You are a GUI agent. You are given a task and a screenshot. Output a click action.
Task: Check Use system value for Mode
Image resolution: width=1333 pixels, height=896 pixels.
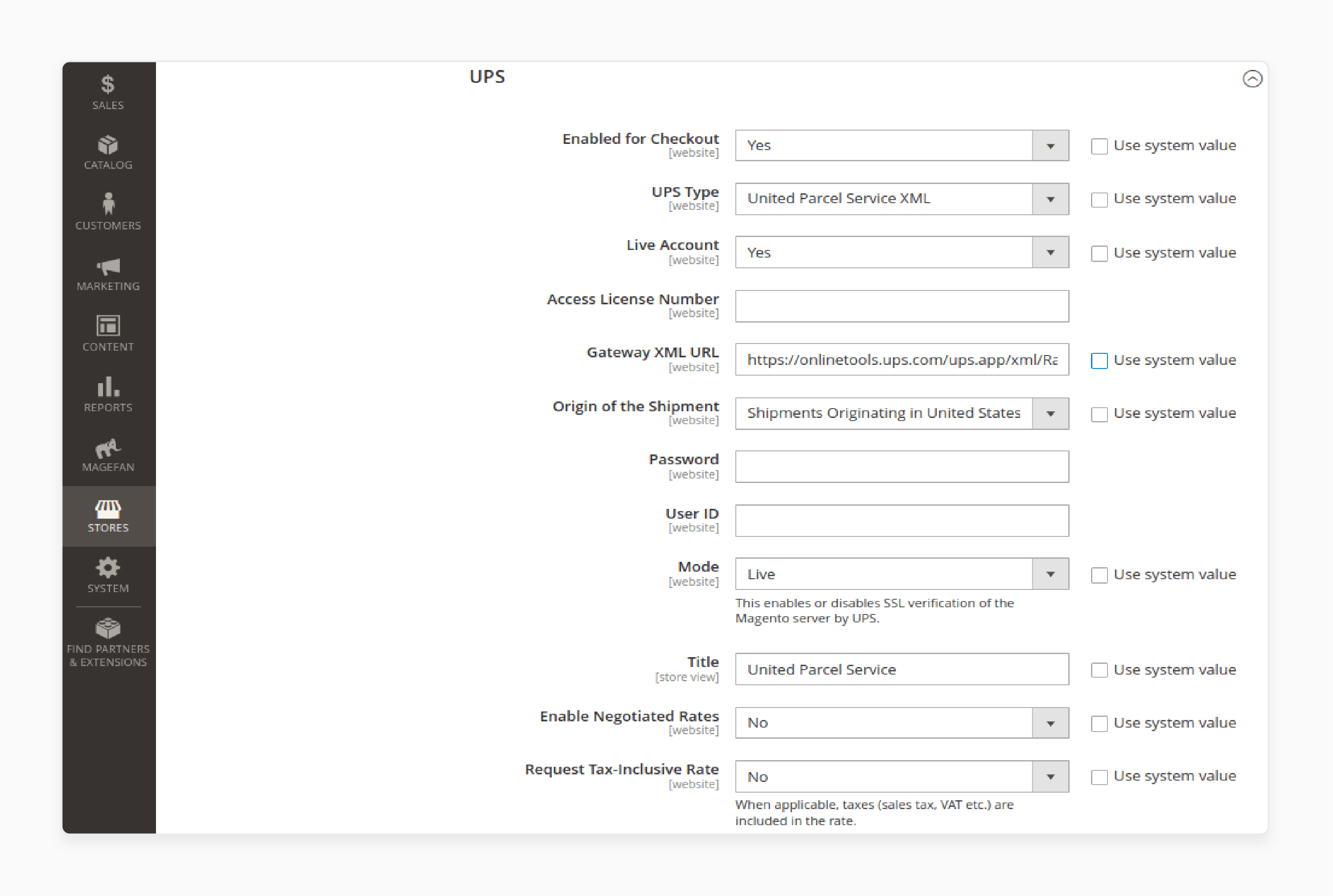pos(1099,575)
